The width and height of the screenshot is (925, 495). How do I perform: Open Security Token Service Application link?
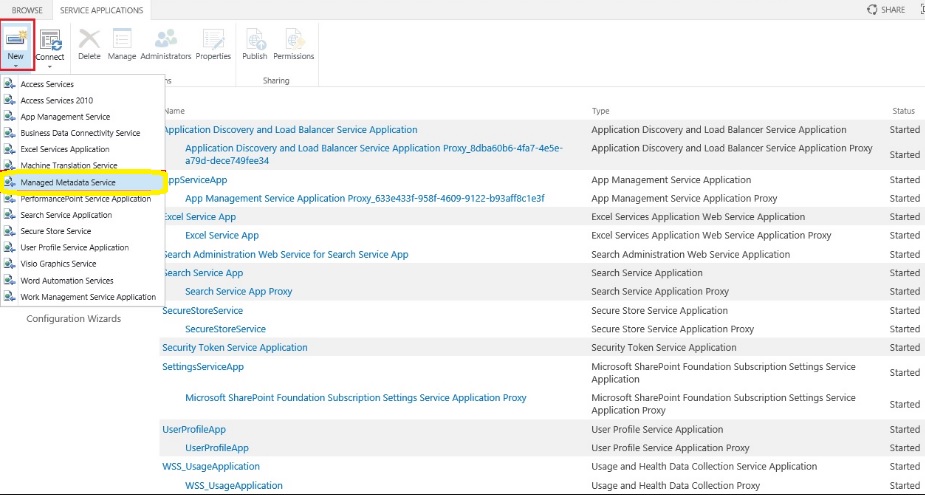(x=235, y=348)
